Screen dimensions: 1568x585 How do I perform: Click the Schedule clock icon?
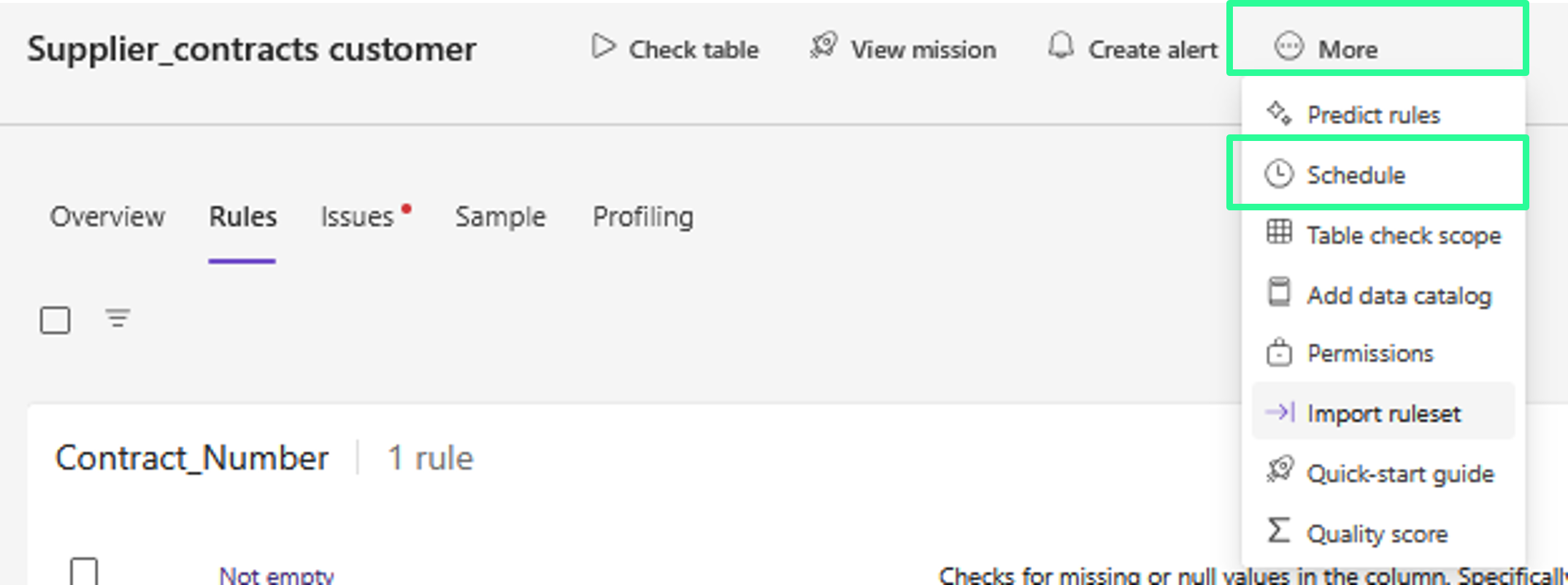click(1278, 175)
